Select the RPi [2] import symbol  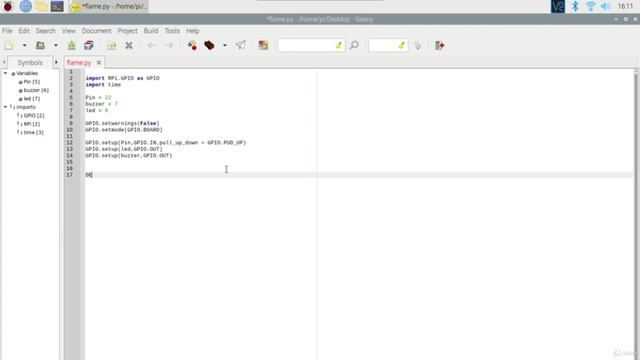click(x=31, y=124)
